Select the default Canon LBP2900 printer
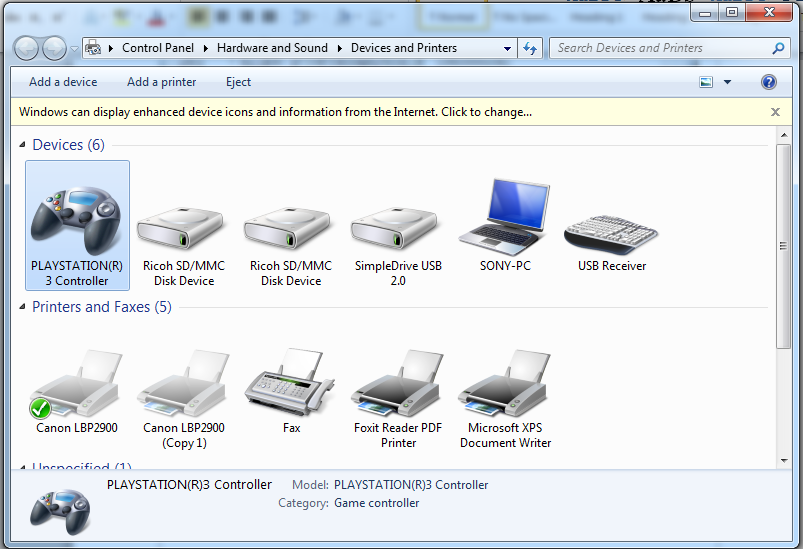 (76, 383)
